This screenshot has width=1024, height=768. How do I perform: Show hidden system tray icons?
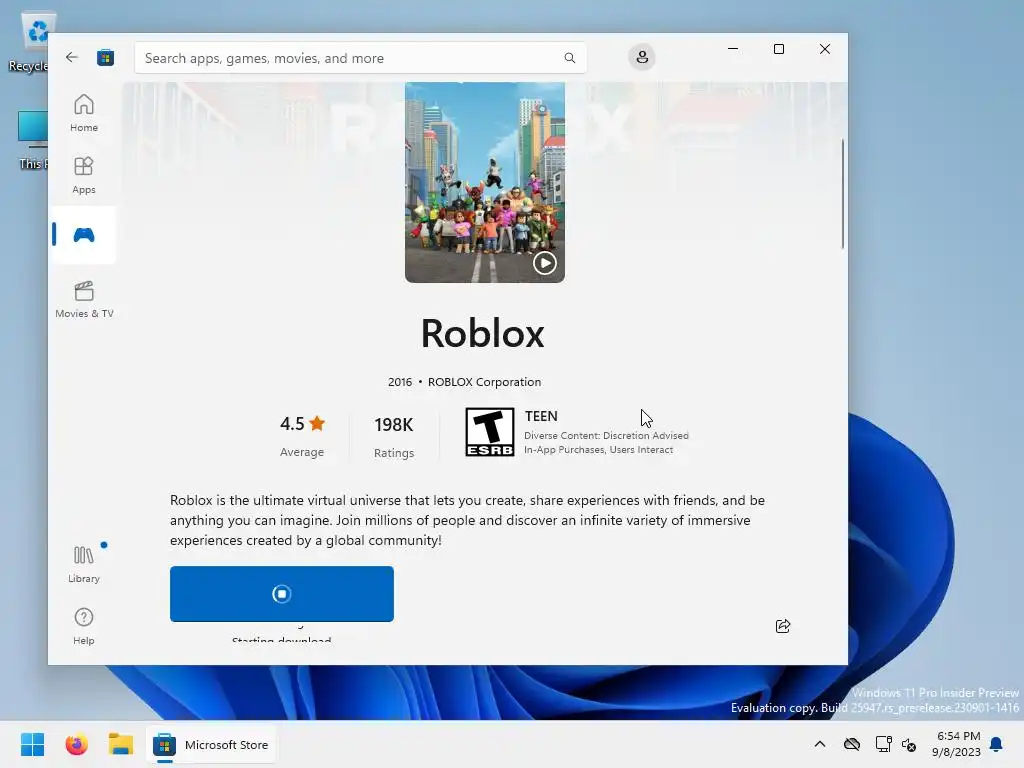(820, 744)
